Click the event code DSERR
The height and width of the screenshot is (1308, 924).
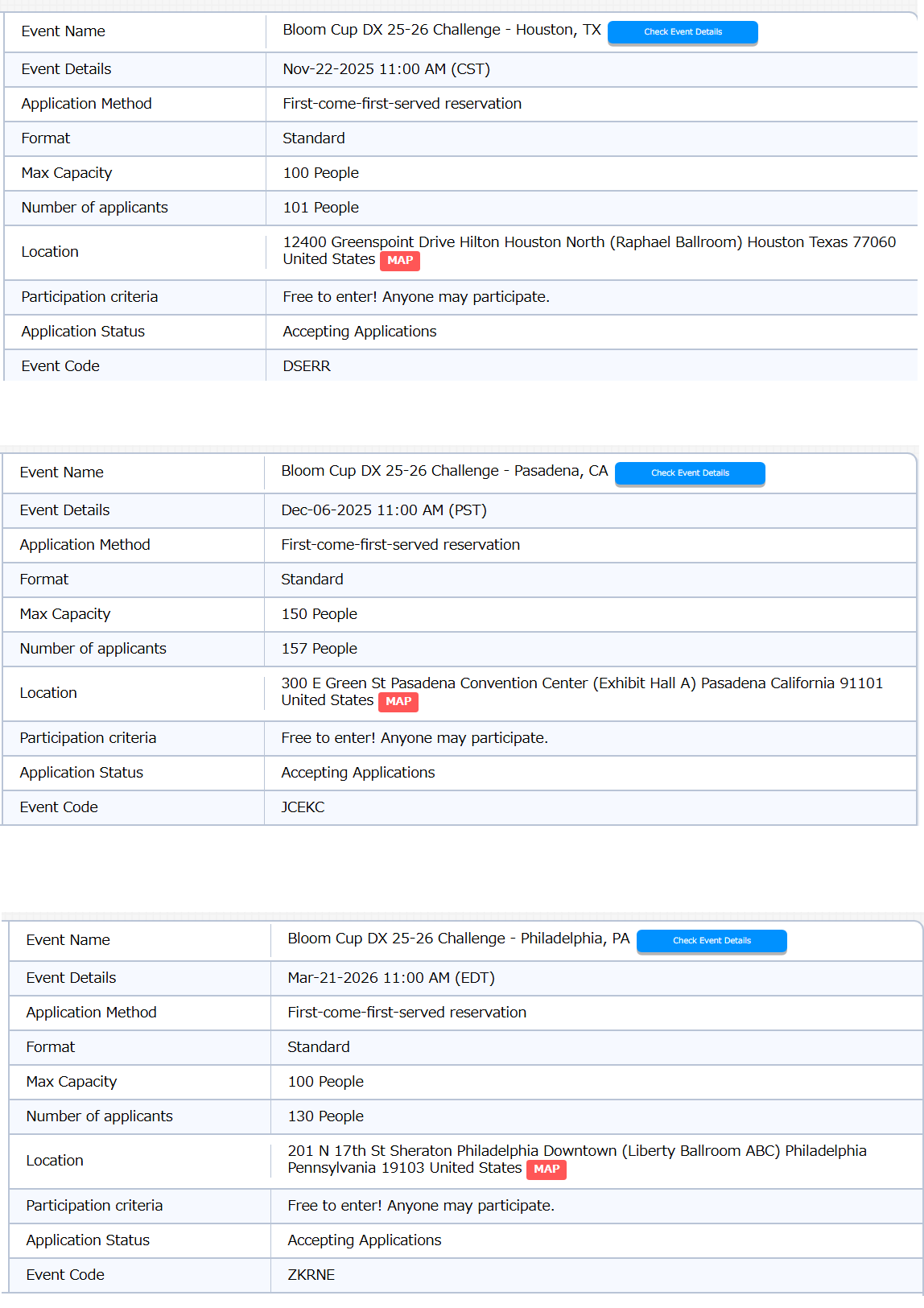click(x=307, y=366)
